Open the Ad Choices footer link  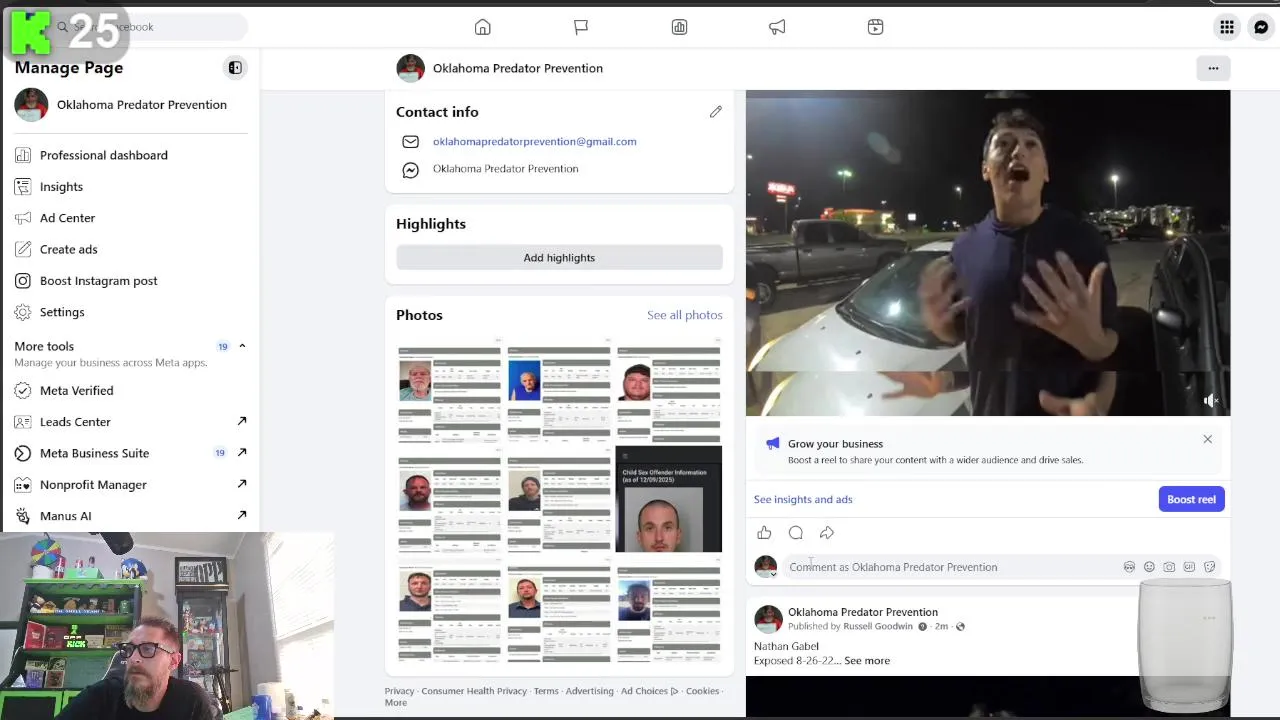pyautogui.click(x=649, y=691)
